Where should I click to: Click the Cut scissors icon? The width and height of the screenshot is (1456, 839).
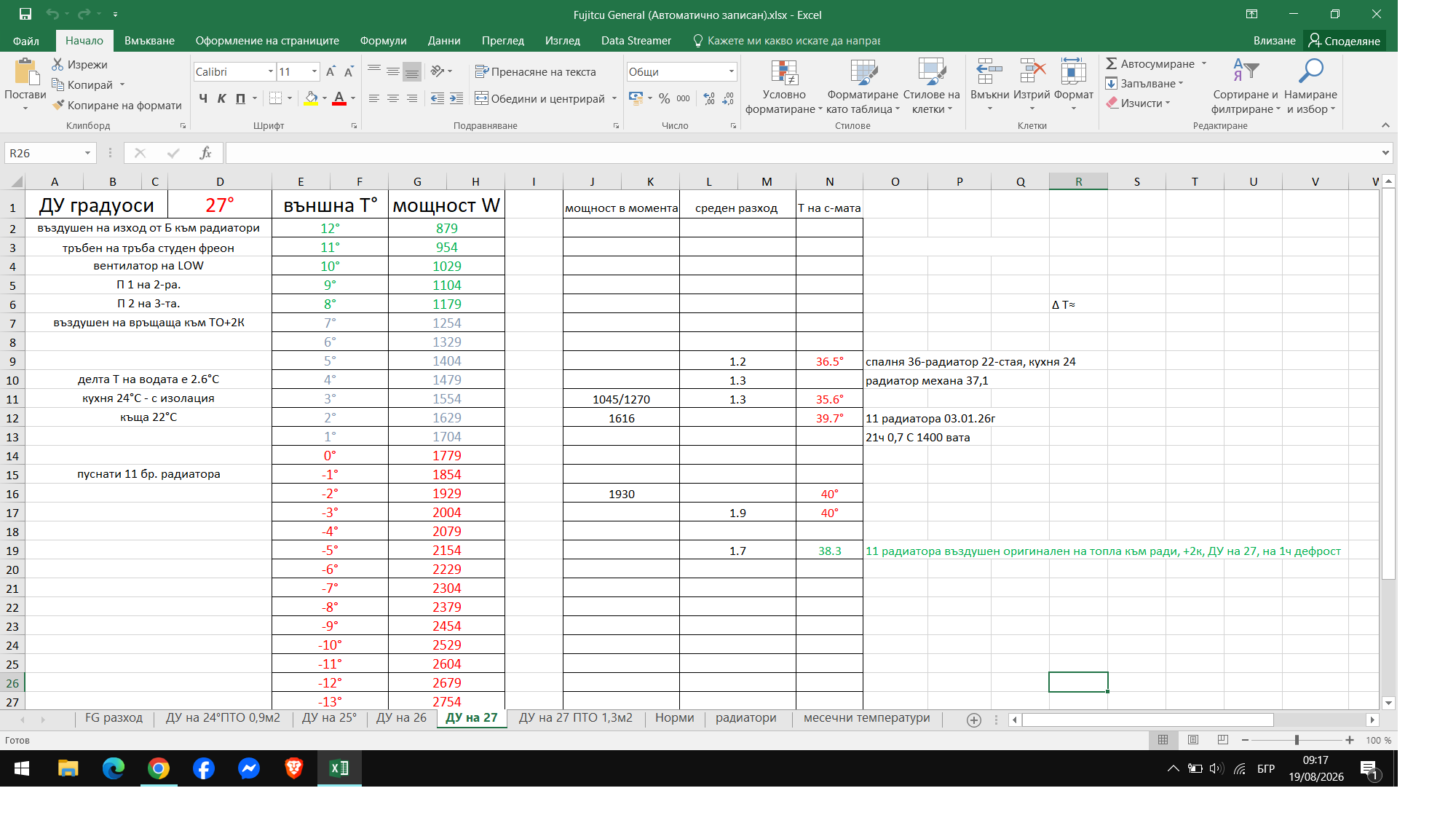click(x=58, y=64)
